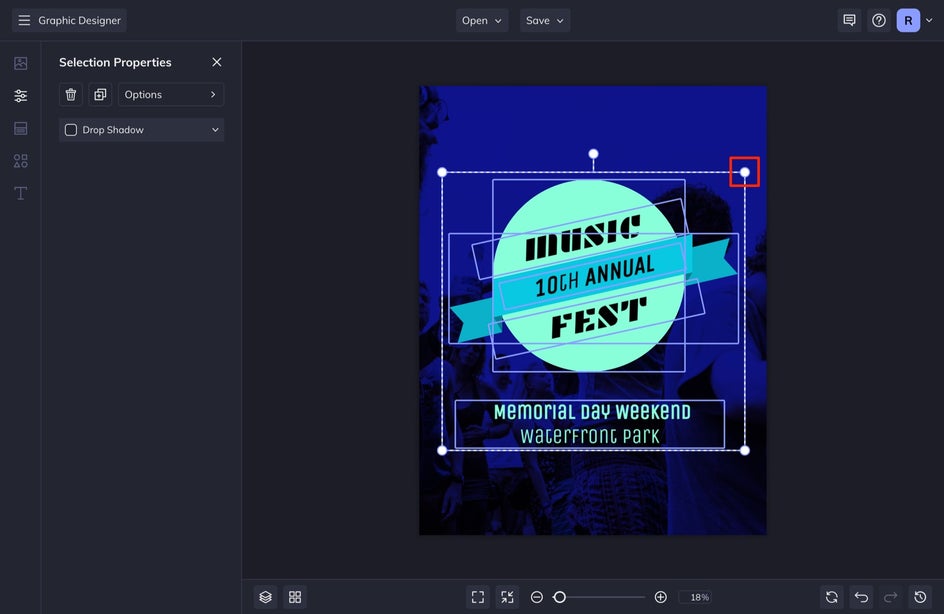Open the Image Manager sidebar icon
This screenshot has height=614, width=944.
click(x=20, y=63)
